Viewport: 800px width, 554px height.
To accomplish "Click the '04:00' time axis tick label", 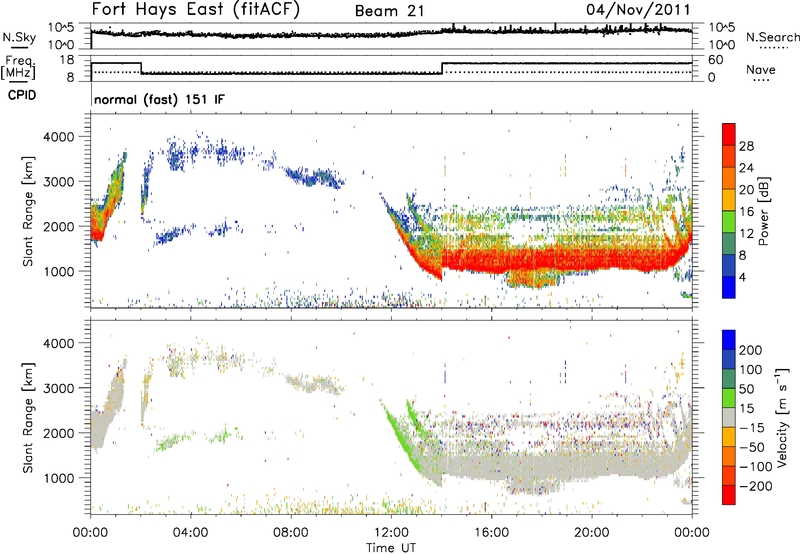I will 191,533.
